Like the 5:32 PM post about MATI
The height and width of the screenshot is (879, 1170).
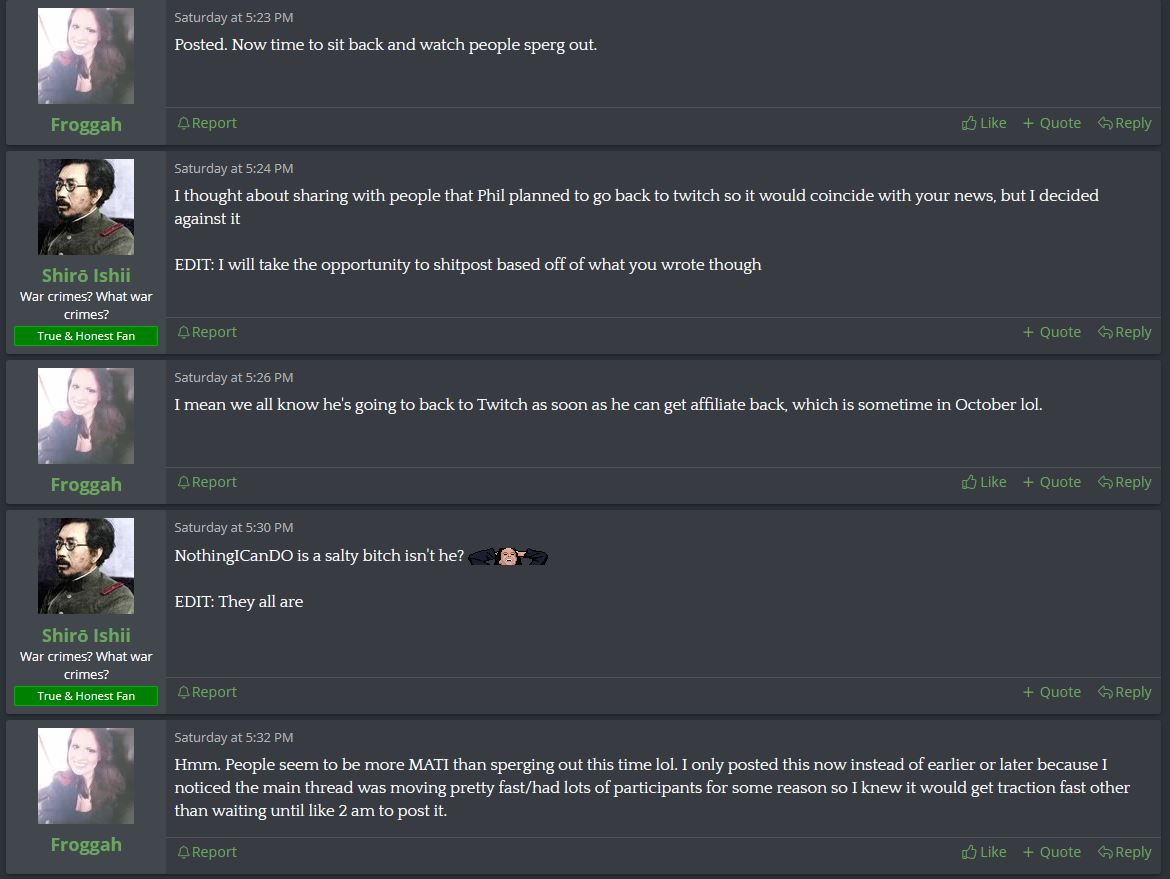click(x=983, y=852)
